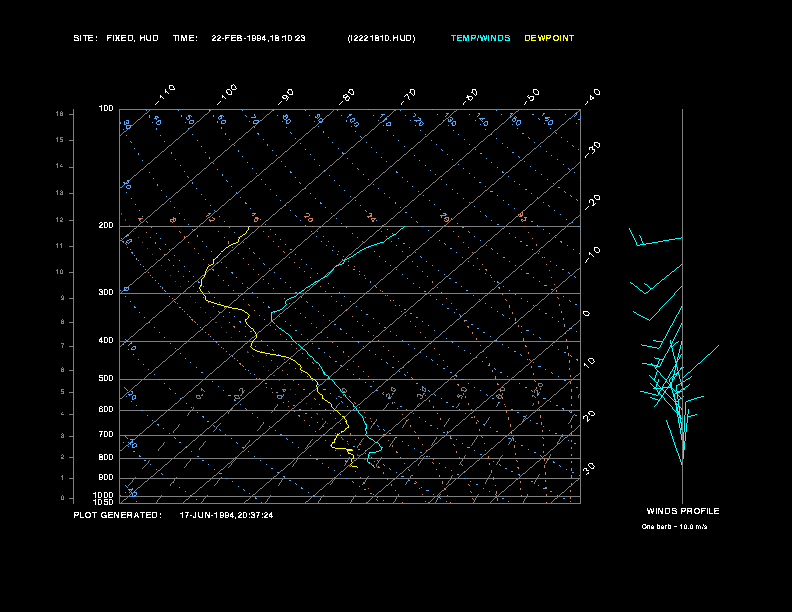792x612 pixels.
Task: Select the TIME: header label
Action: pos(185,38)
